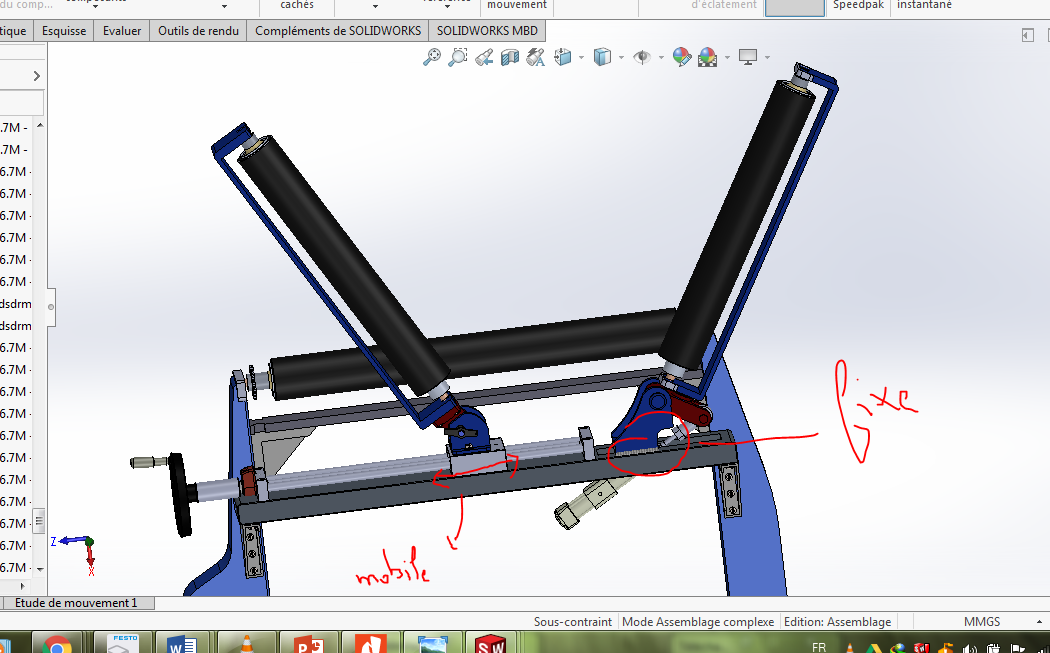The width and height of the screenshot is (1050, 653).
Task: Open the Festo application from the taskbar
Action: tap(125, 644)
